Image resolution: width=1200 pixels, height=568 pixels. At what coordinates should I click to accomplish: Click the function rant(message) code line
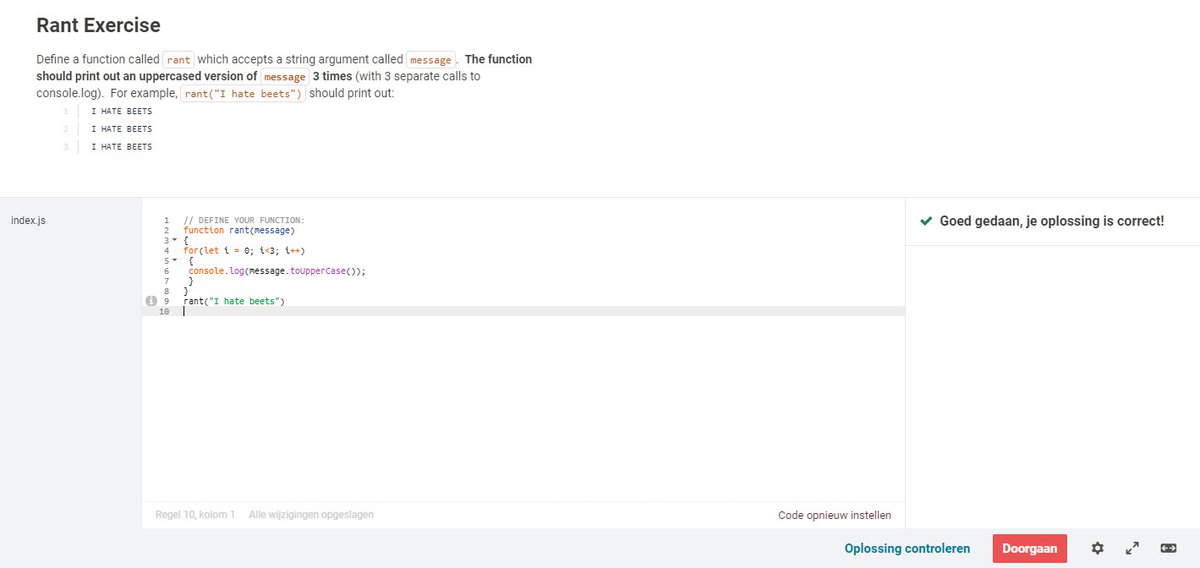click(239, 230)
